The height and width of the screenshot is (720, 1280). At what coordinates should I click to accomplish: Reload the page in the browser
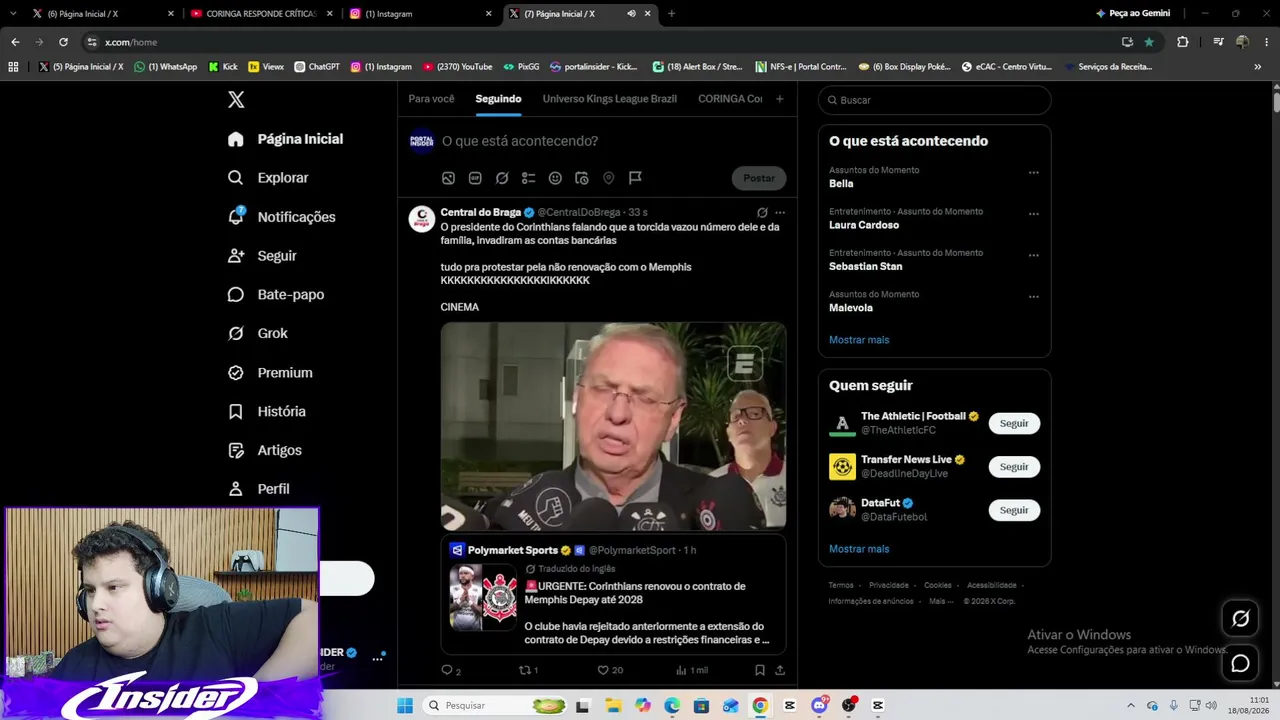point(63,42)
